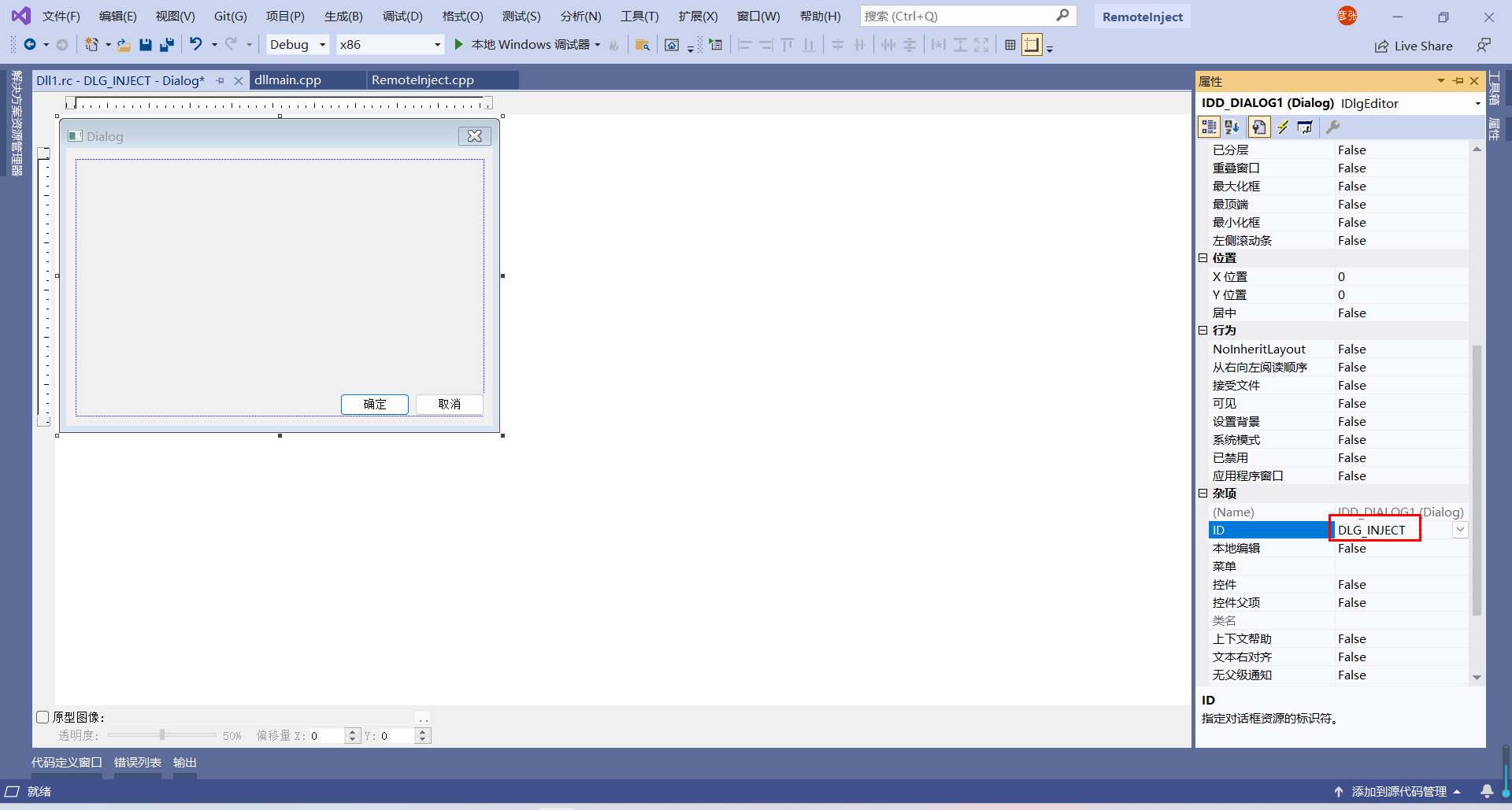Open the 格式(O) menu

[462, 16]
